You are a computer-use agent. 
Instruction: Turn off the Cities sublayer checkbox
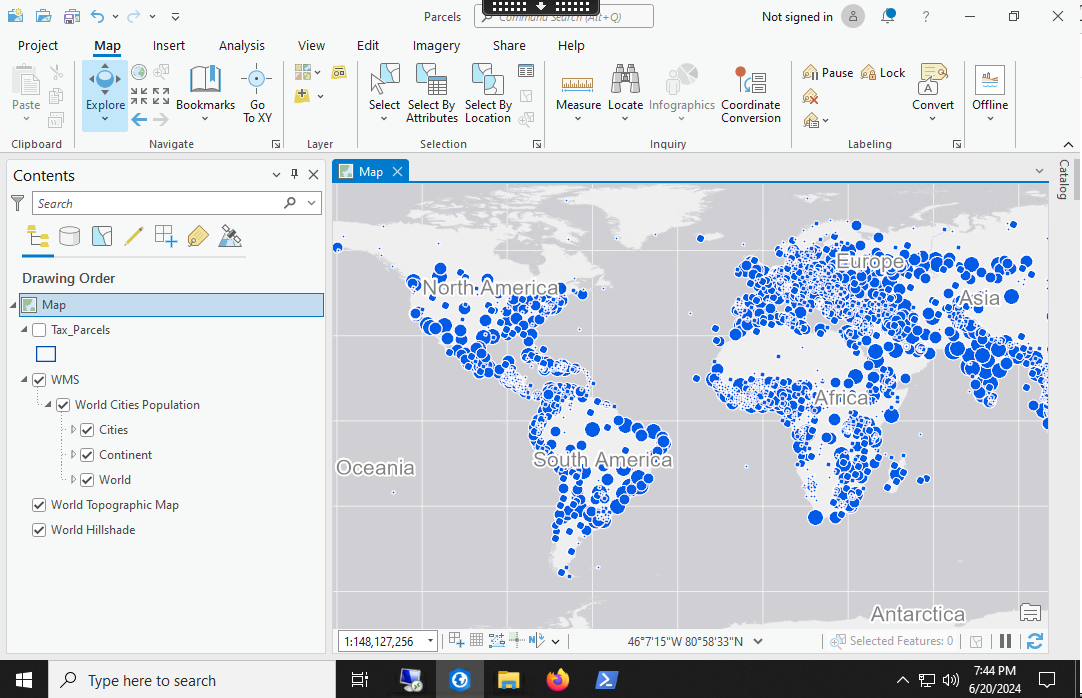[x=87, y=430]
